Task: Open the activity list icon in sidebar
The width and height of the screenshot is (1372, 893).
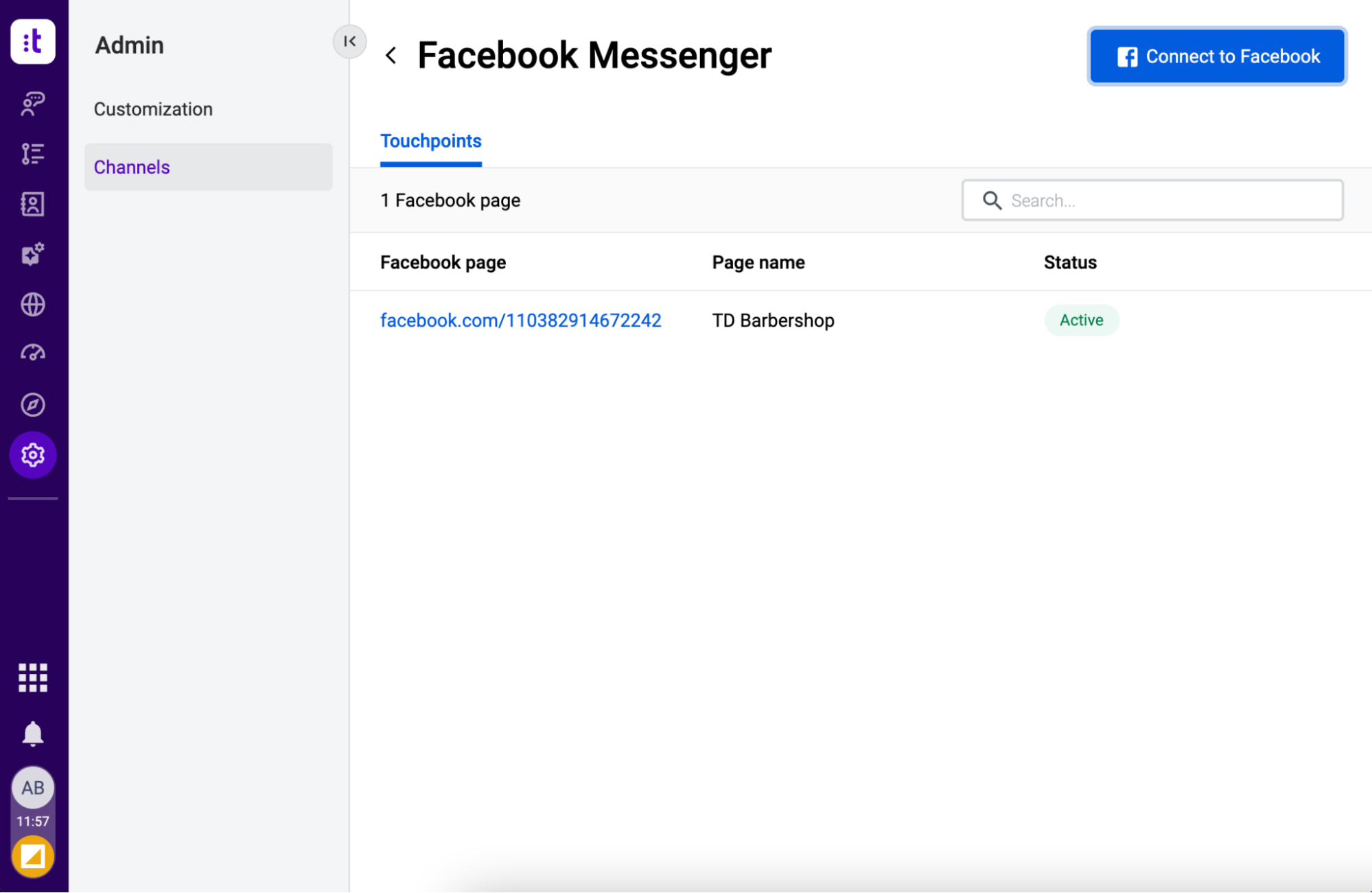Action: pyautogui.click(x=32, y=154)
